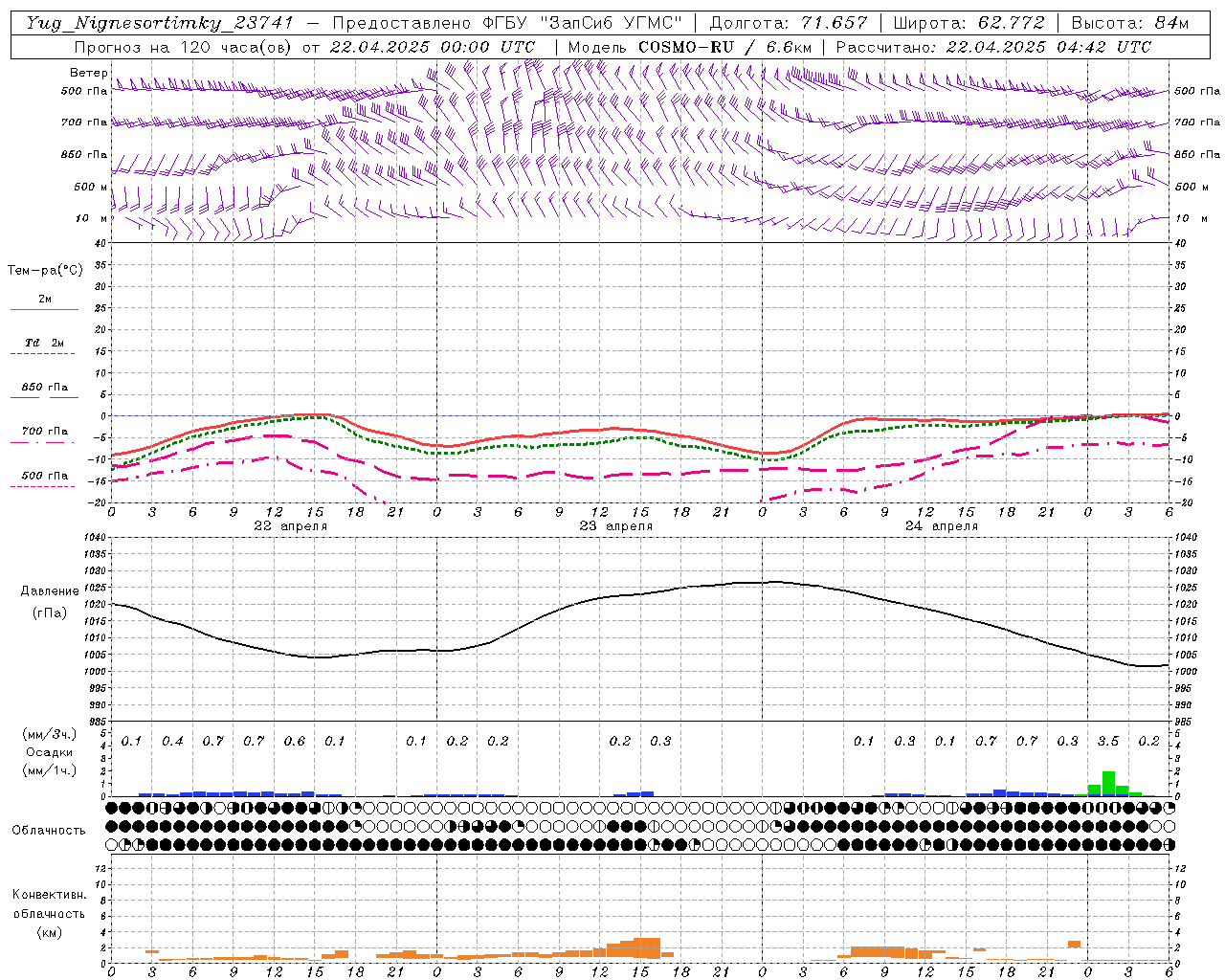Click the Осадки label
1225x980 pixels.
point(49,752)
